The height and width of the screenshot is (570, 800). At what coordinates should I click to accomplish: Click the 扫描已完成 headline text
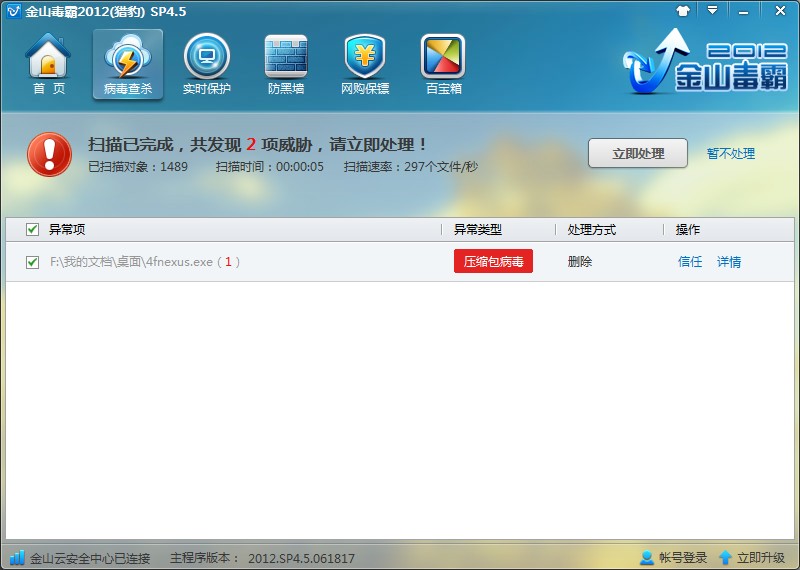pos(257,144)
